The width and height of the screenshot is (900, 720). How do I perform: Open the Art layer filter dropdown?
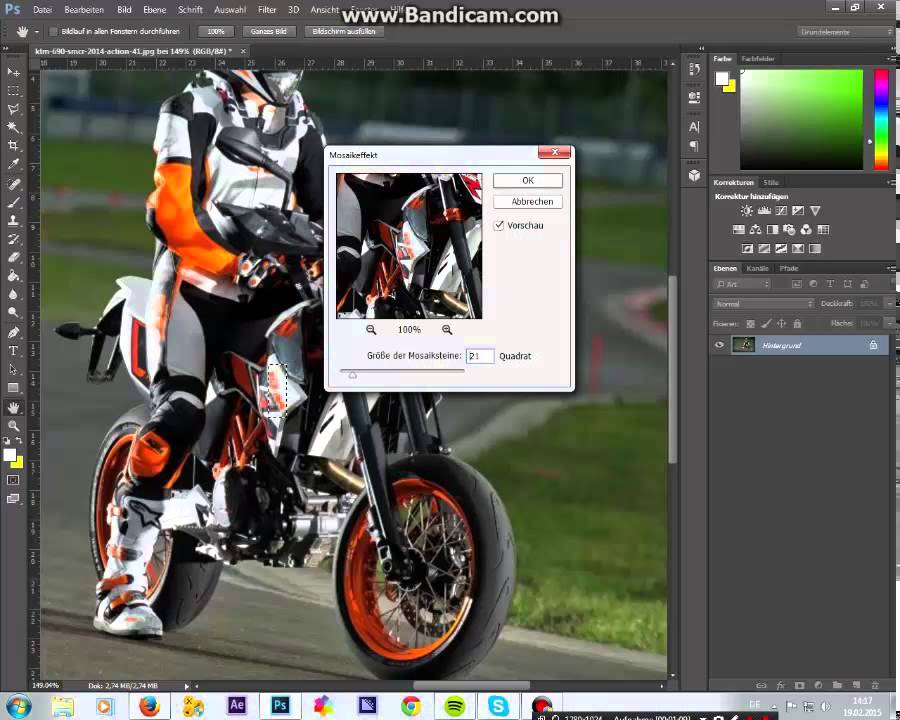click(x=743, y=284)
